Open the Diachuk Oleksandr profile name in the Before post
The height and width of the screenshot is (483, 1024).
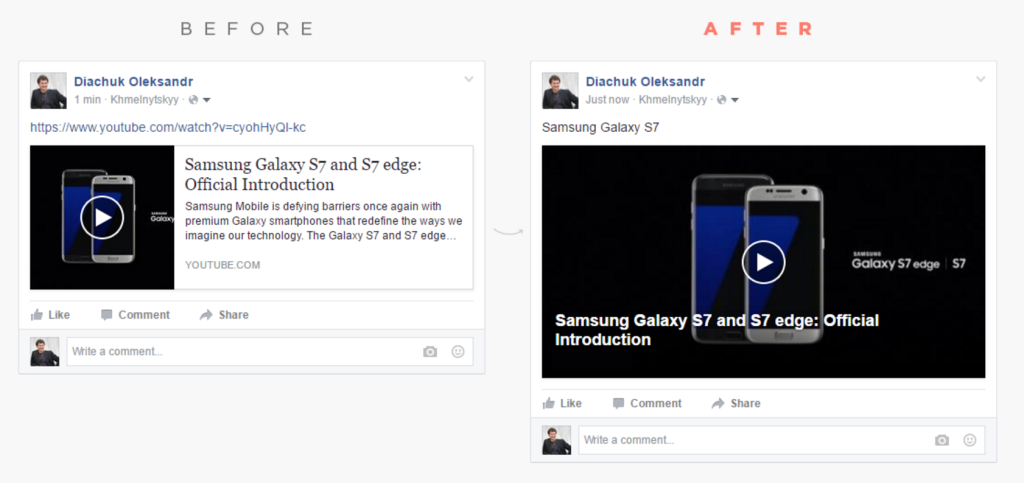point(133,82)
